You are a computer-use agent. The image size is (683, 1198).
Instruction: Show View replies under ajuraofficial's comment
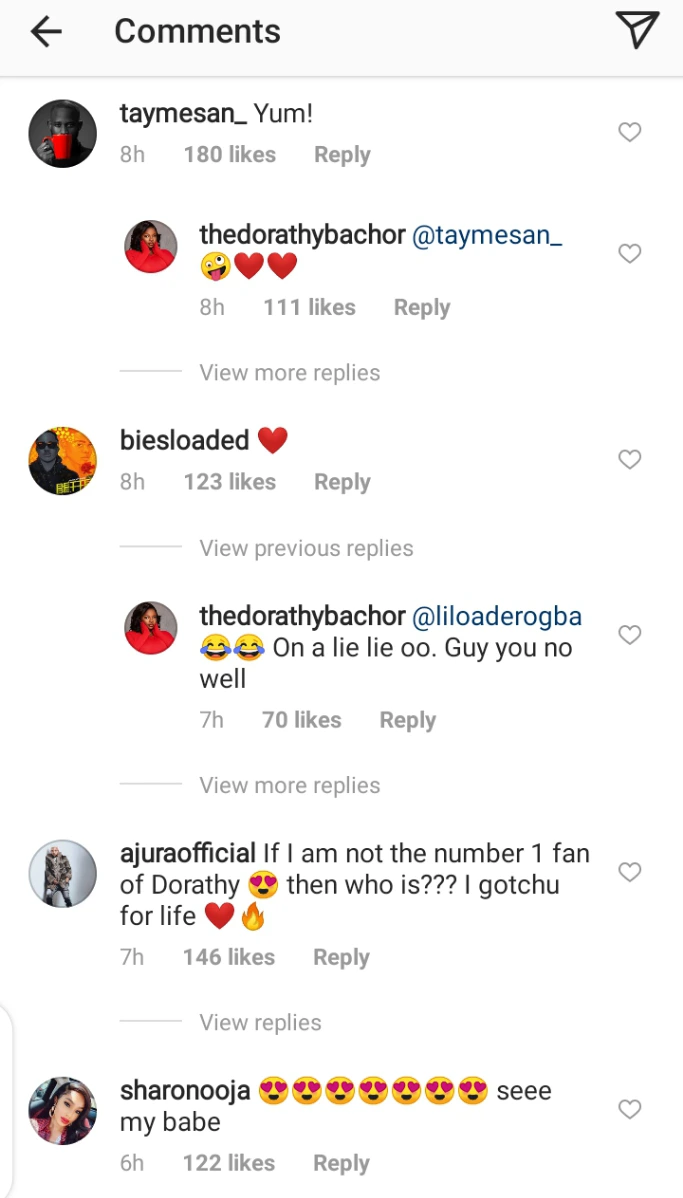pos(260,1022)
